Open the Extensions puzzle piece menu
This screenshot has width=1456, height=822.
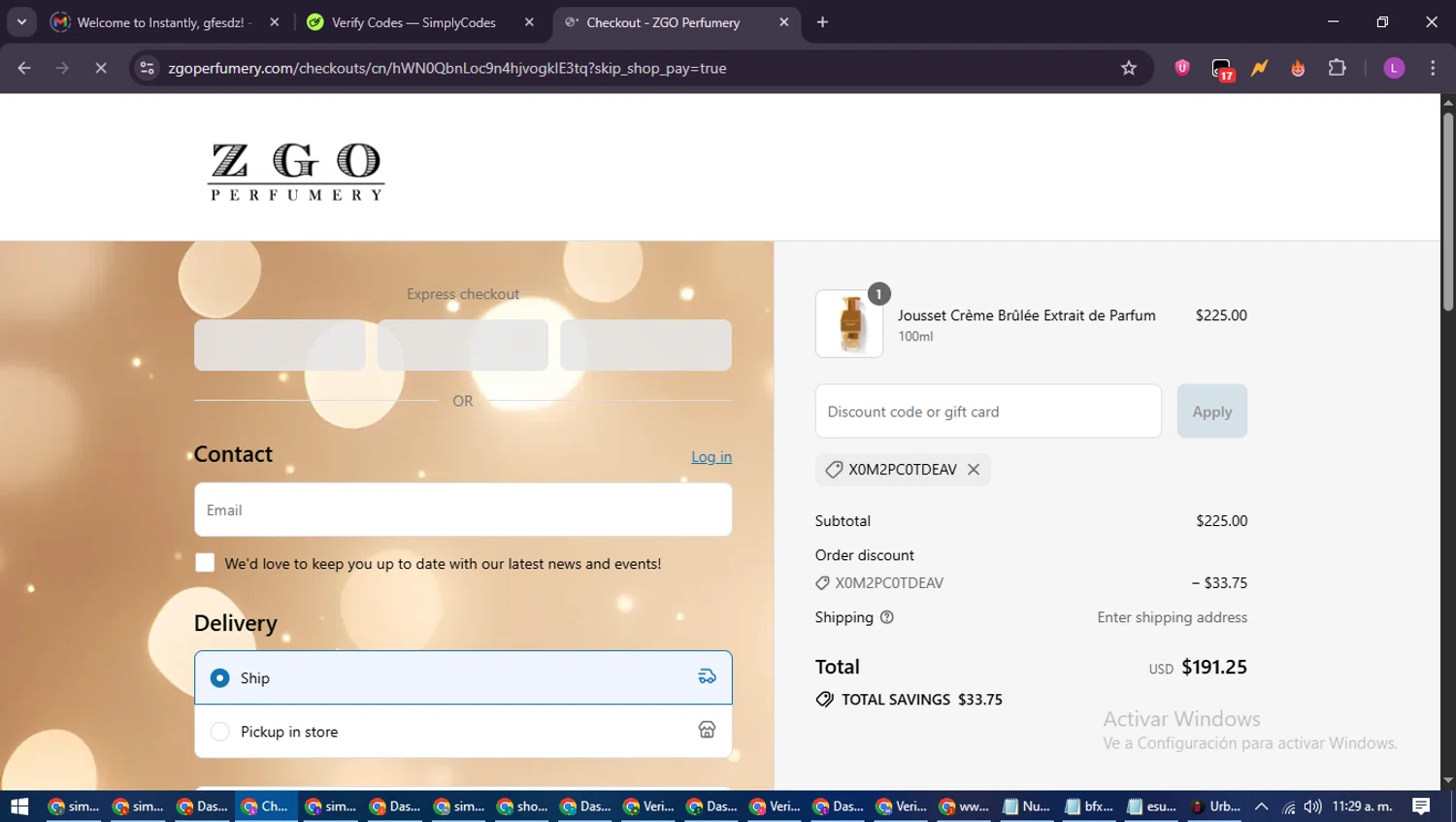point(1337,68)
